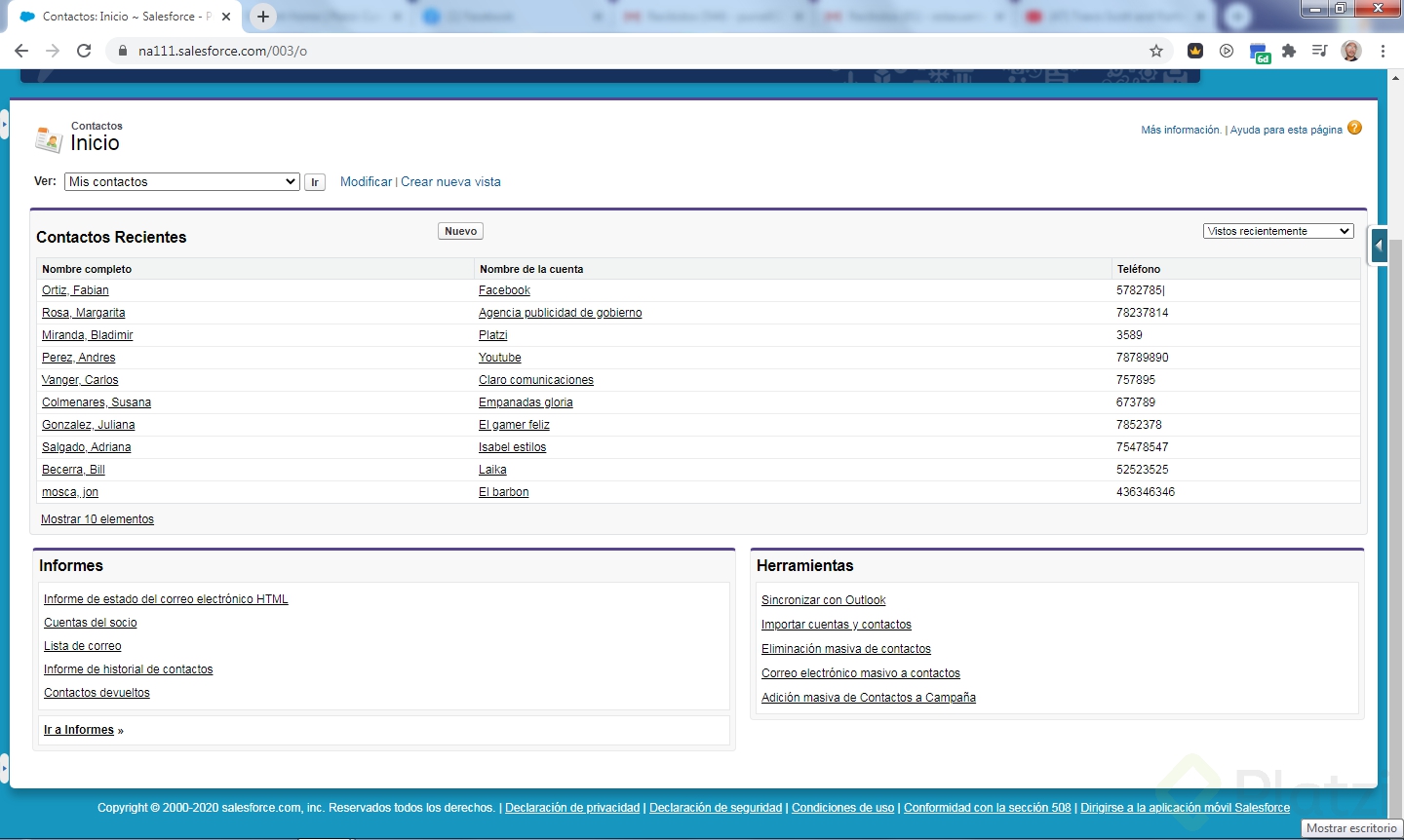
Task: Open Adición masiva de Contactos a Campaña
Action: pyautogui.click(x=869, y=698)
